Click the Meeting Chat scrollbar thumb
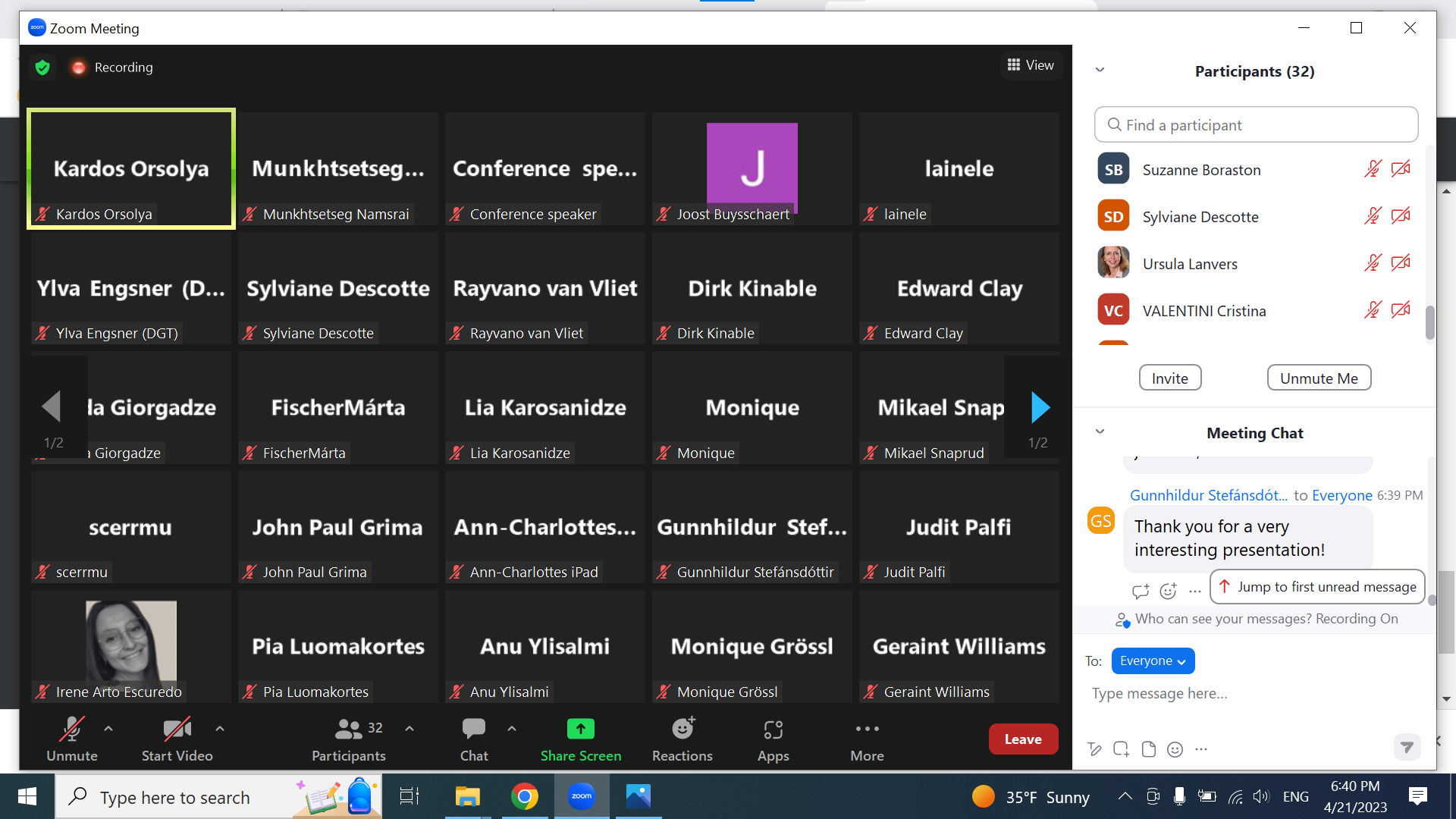 1432,600
